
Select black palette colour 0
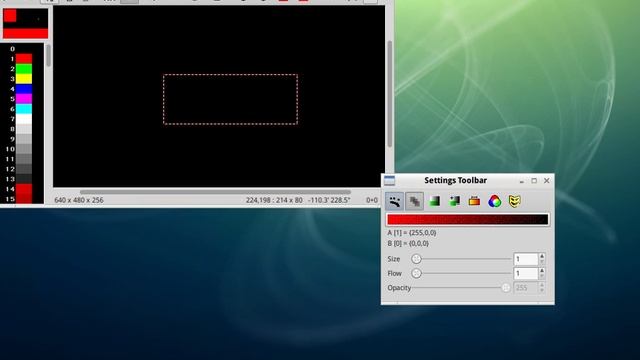click(24, 49)
